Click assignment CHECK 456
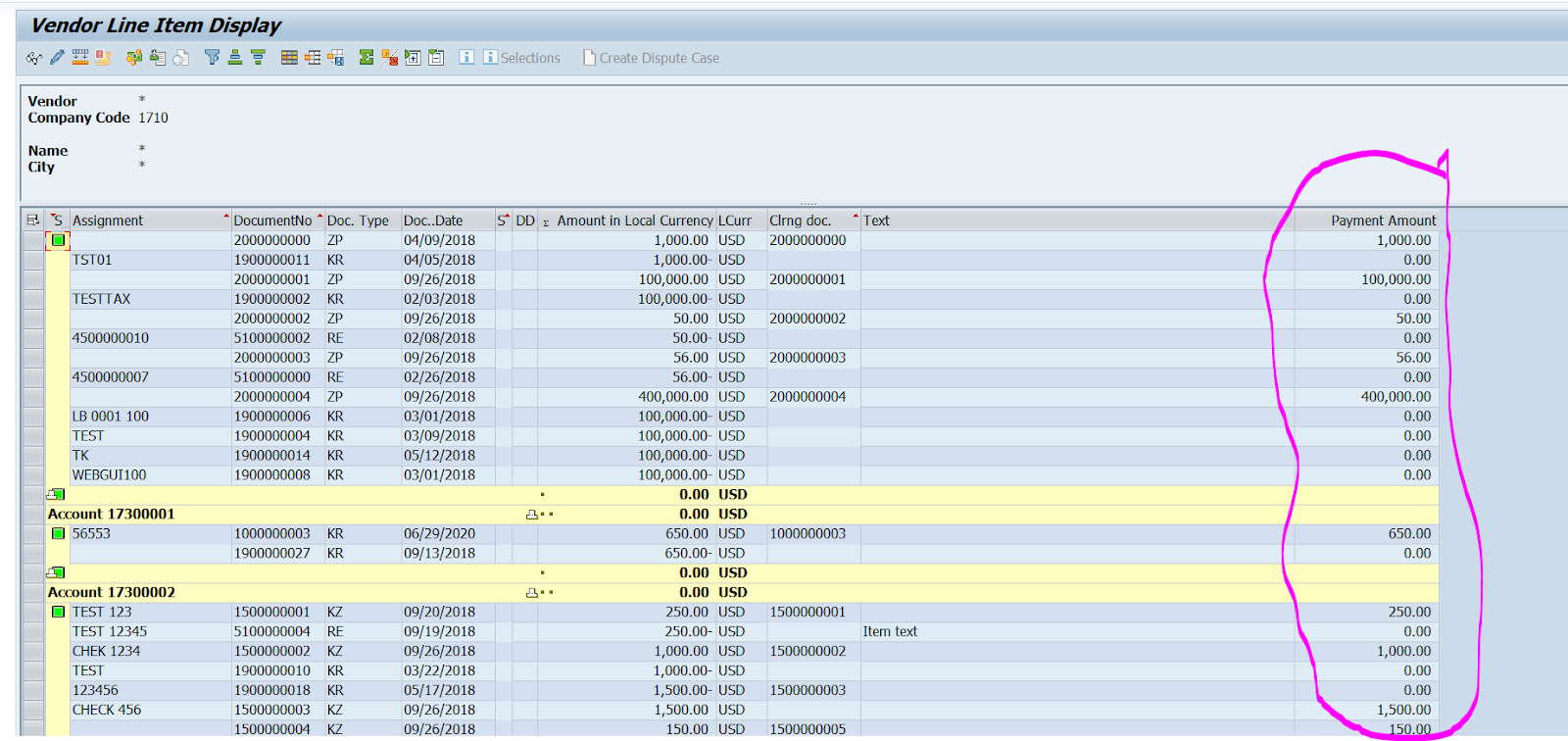The width and height of the screenshot is (1568, 741). point(107,710)
